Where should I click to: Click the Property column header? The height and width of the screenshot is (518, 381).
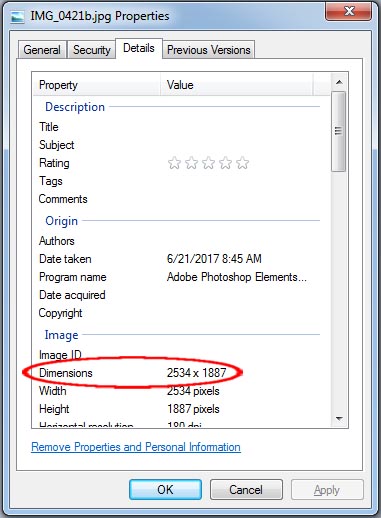point(97,85)
